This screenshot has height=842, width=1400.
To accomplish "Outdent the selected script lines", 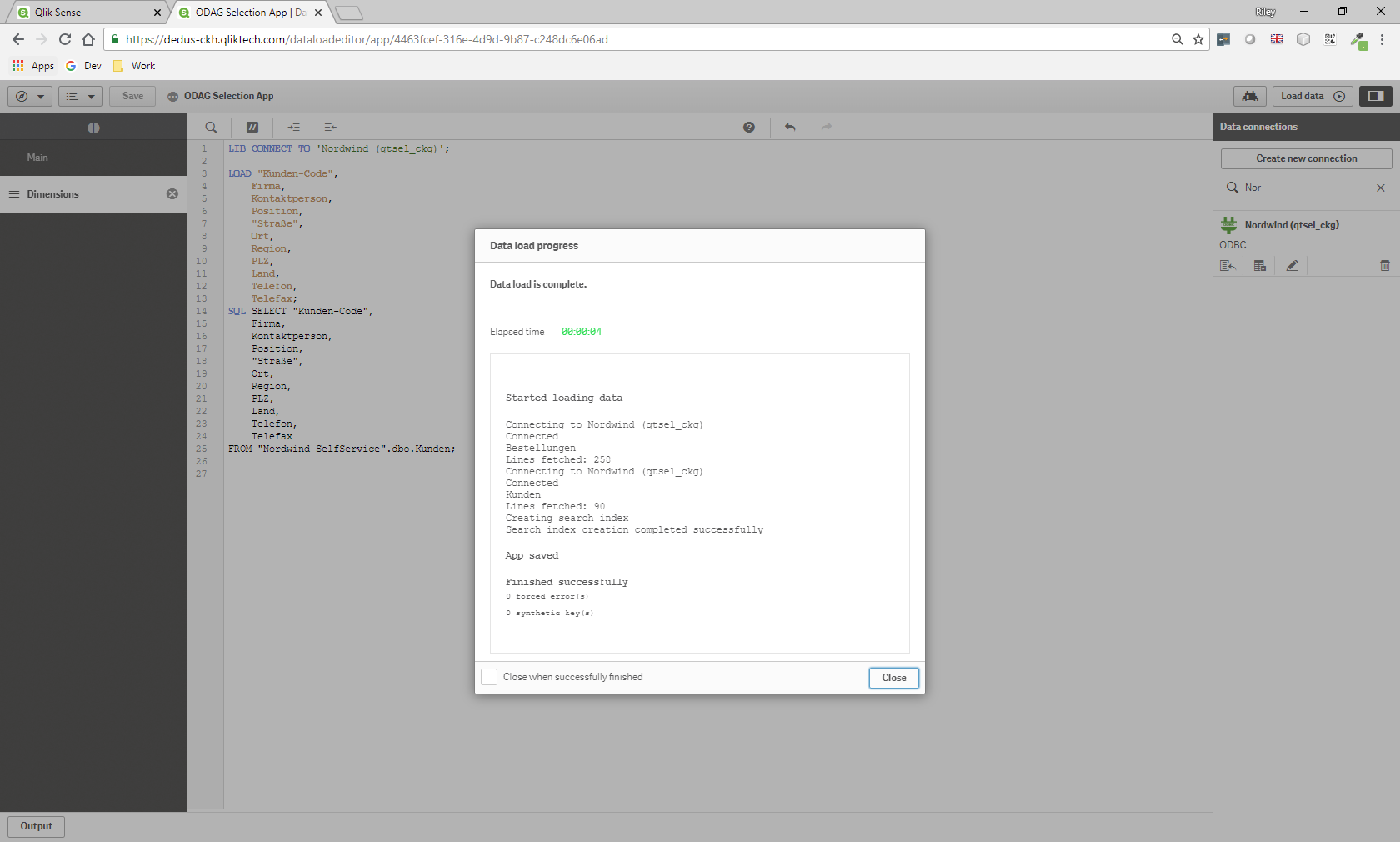I will (x=330, y=128).
